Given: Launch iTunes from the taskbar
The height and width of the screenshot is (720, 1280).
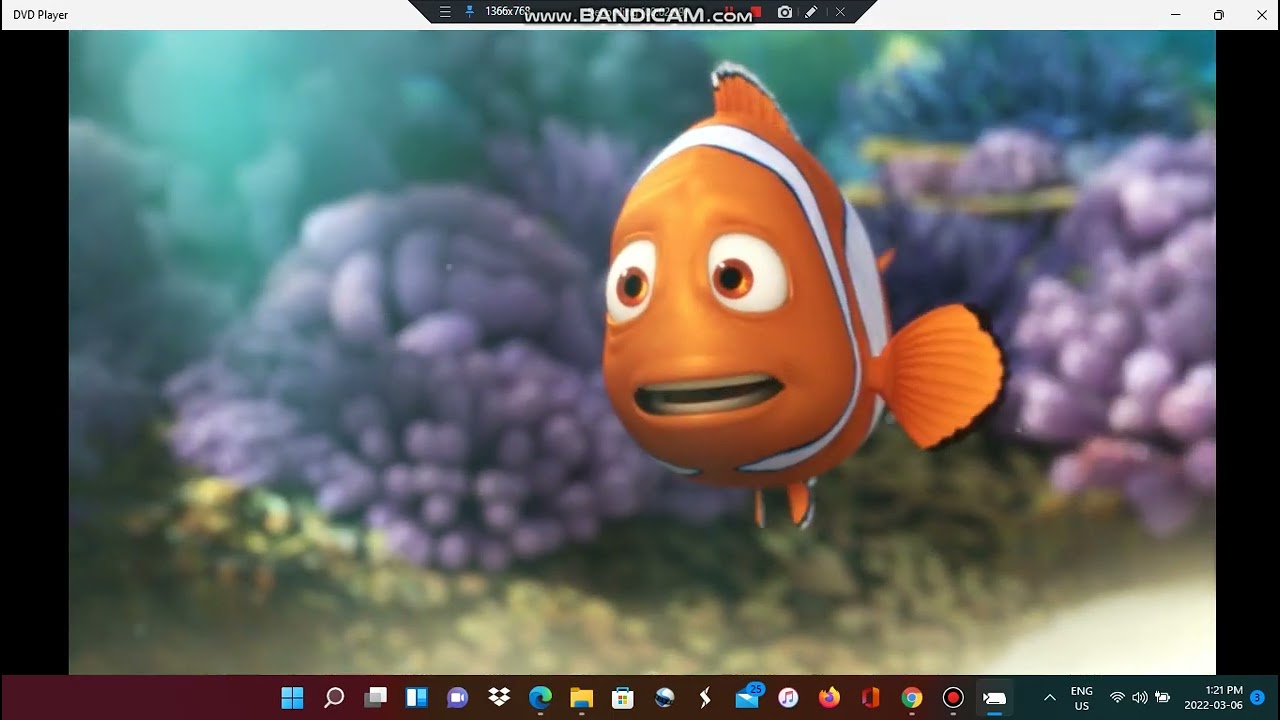Looking at the screenshot, I should click(788, 698).
